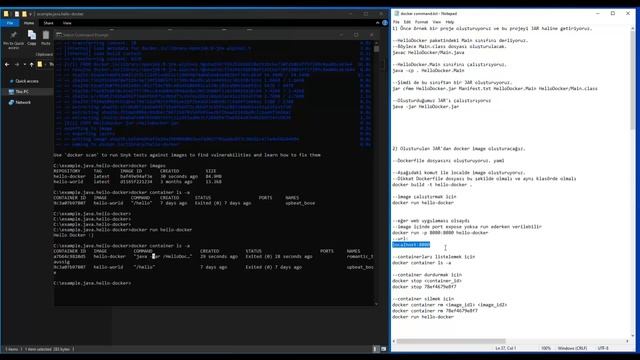Image resolution: width=640 pixels, height=360 pixels.
Task: Click Notepad vertical scrollbar down arrow
Action: point(633,336)
